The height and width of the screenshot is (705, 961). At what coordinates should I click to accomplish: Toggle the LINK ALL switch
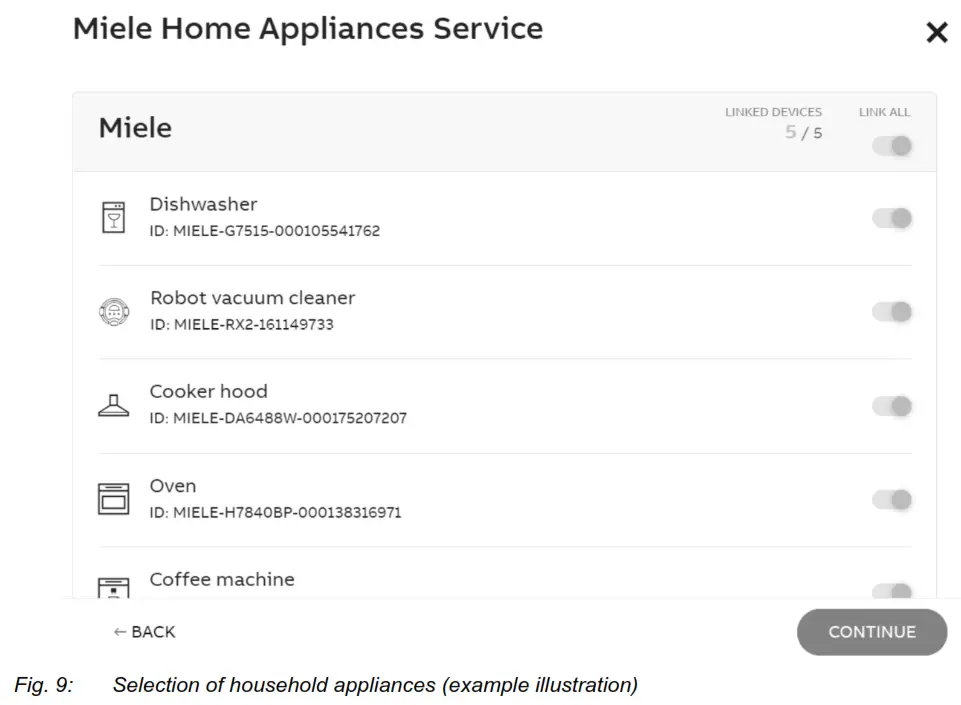890,145
